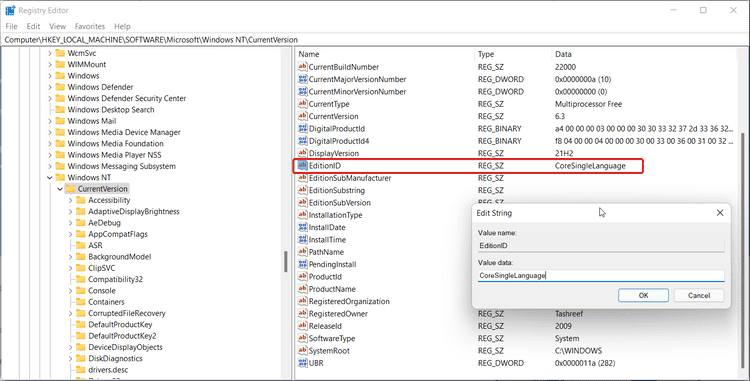
Task: Click the InstallTime value icon
Action: pyautogui.click(x=302, y=240)
